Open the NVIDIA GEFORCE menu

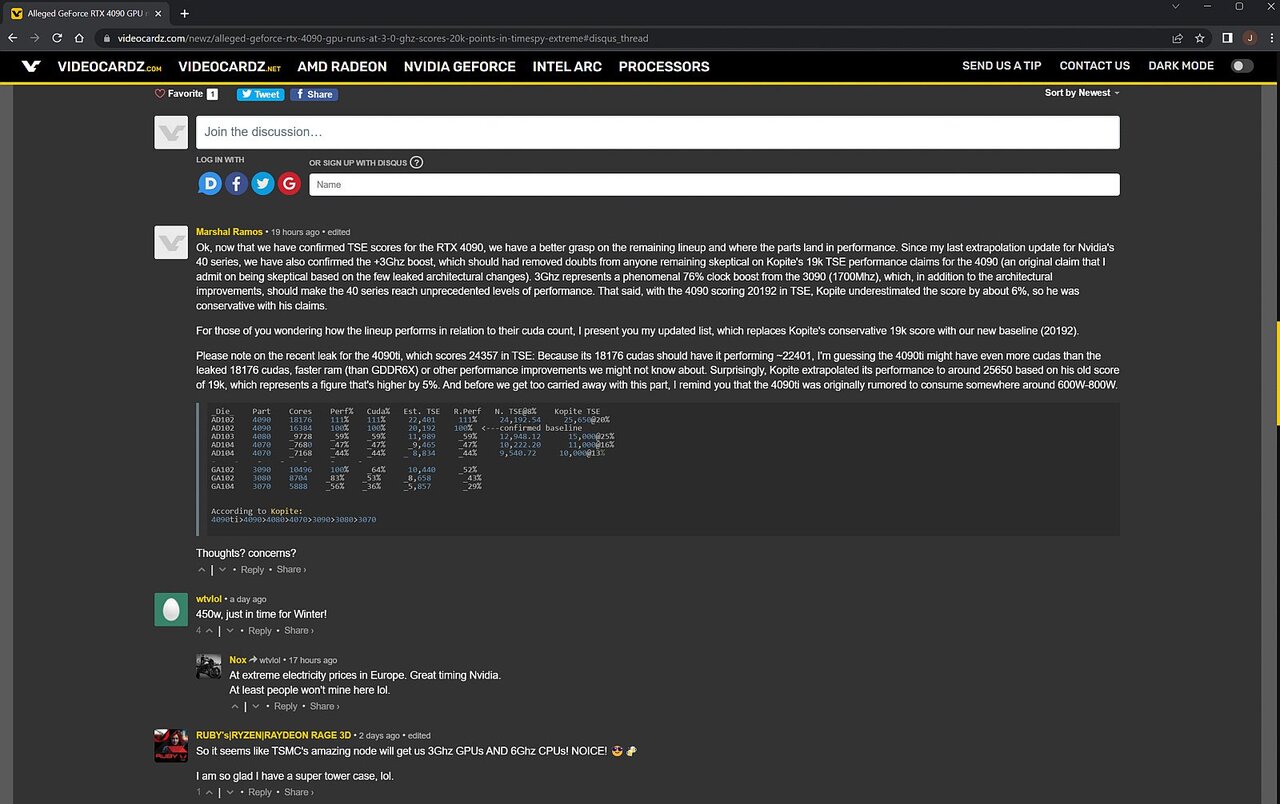click(x=459, y=66)
